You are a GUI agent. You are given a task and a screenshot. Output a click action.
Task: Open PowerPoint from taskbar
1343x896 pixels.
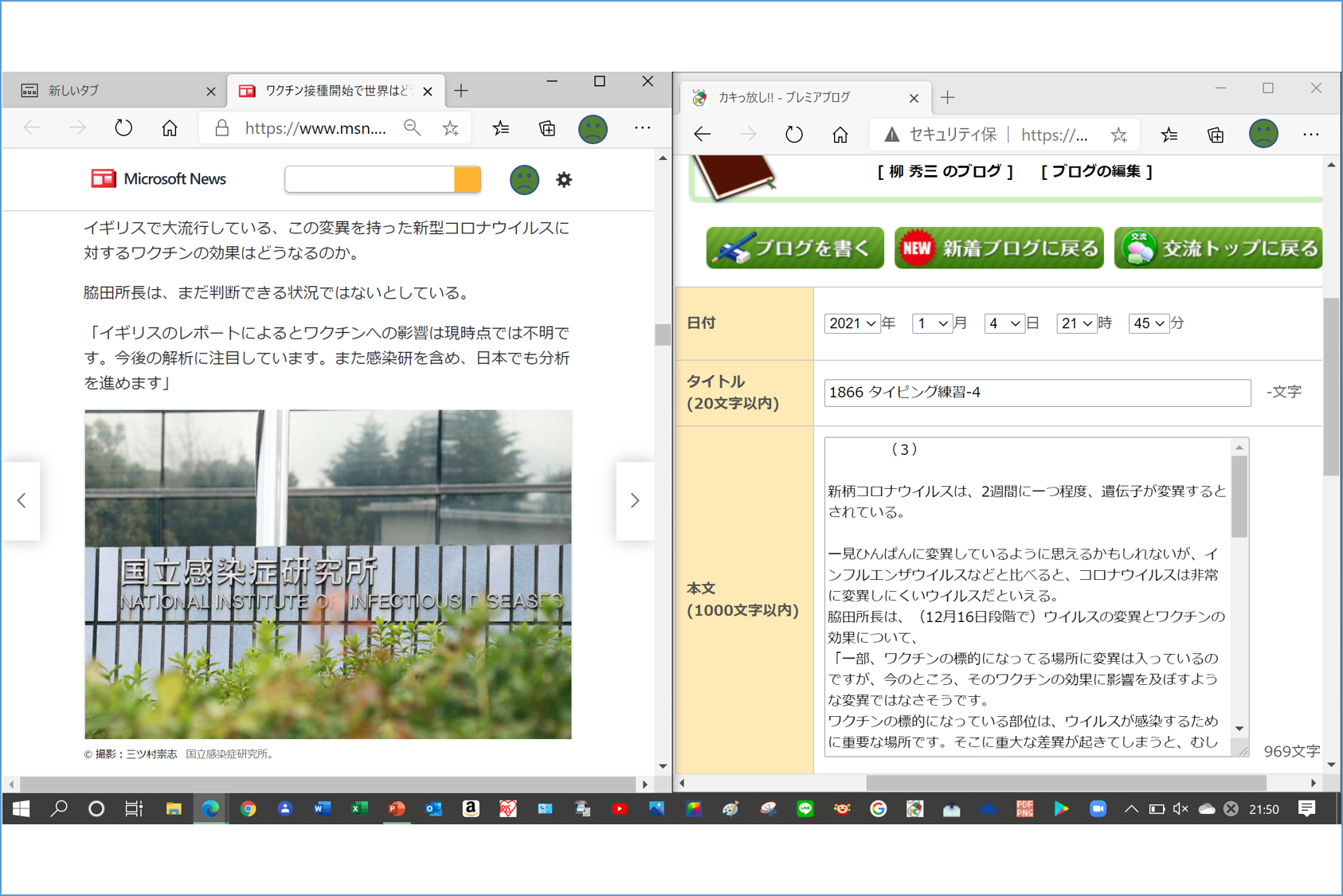[396, 809]
